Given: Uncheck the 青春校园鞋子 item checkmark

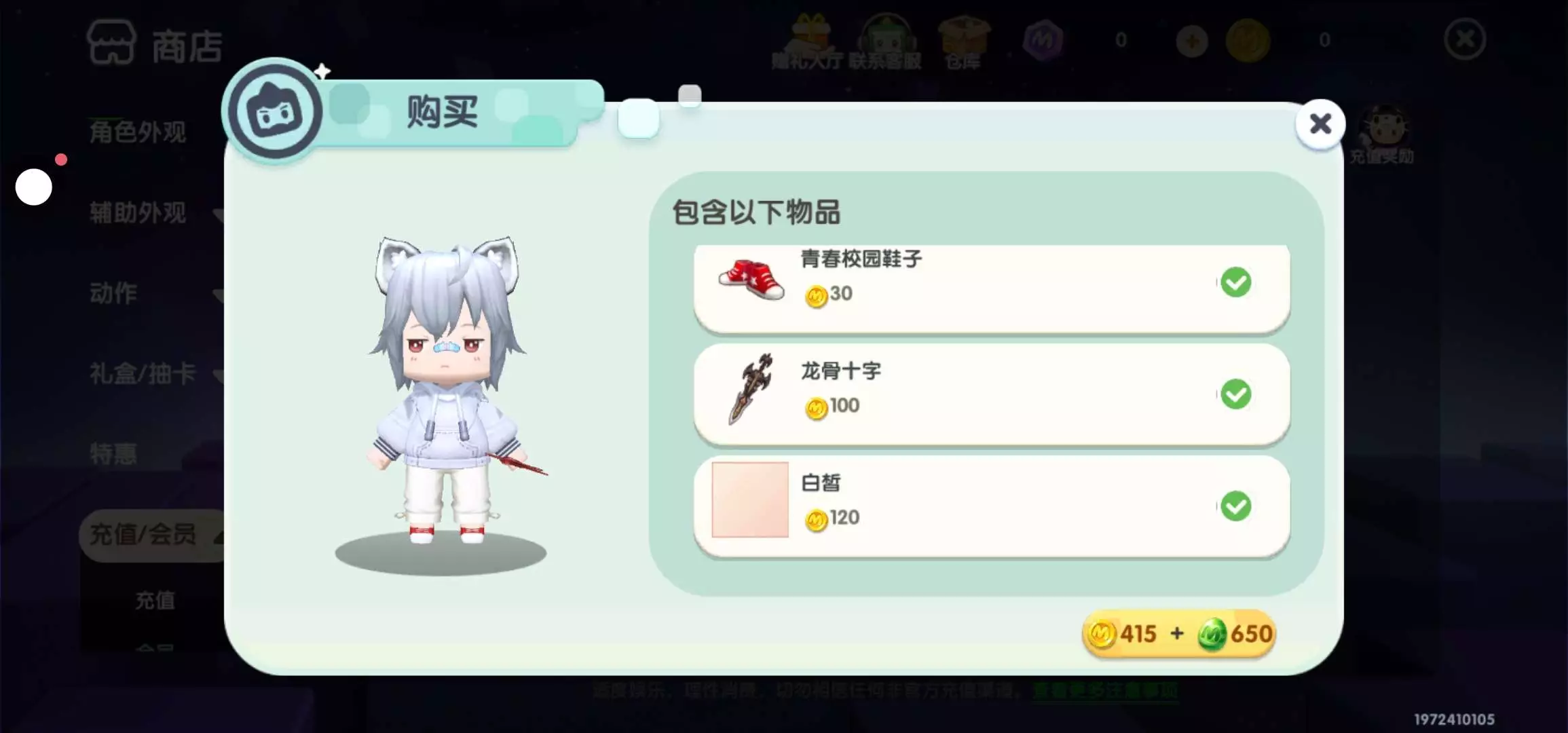Looking at the screenshot, I should tap(1235, 282).
